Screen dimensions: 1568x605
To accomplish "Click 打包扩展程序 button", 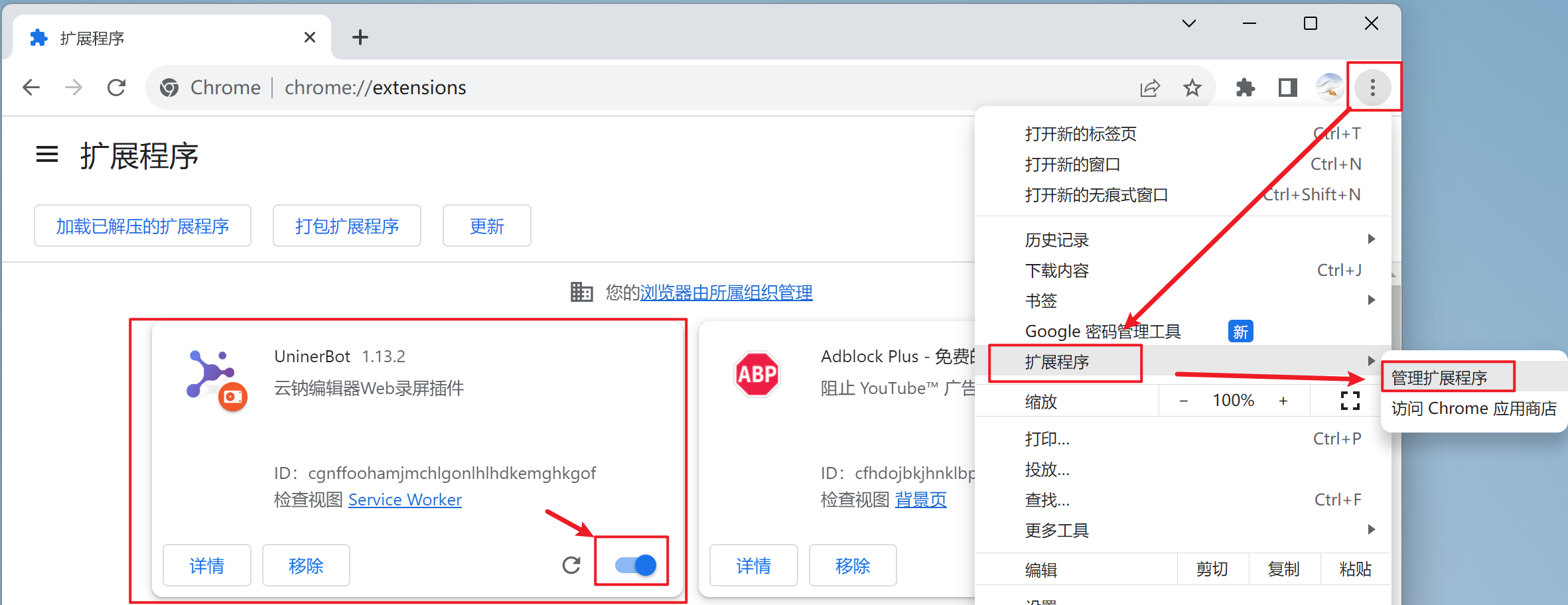I will click(x=347, y=226).
